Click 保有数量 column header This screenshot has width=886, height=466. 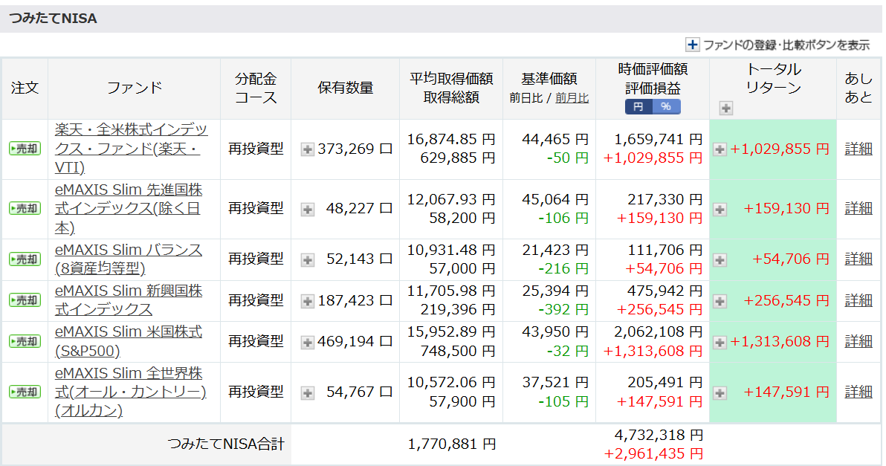point(345,88)
